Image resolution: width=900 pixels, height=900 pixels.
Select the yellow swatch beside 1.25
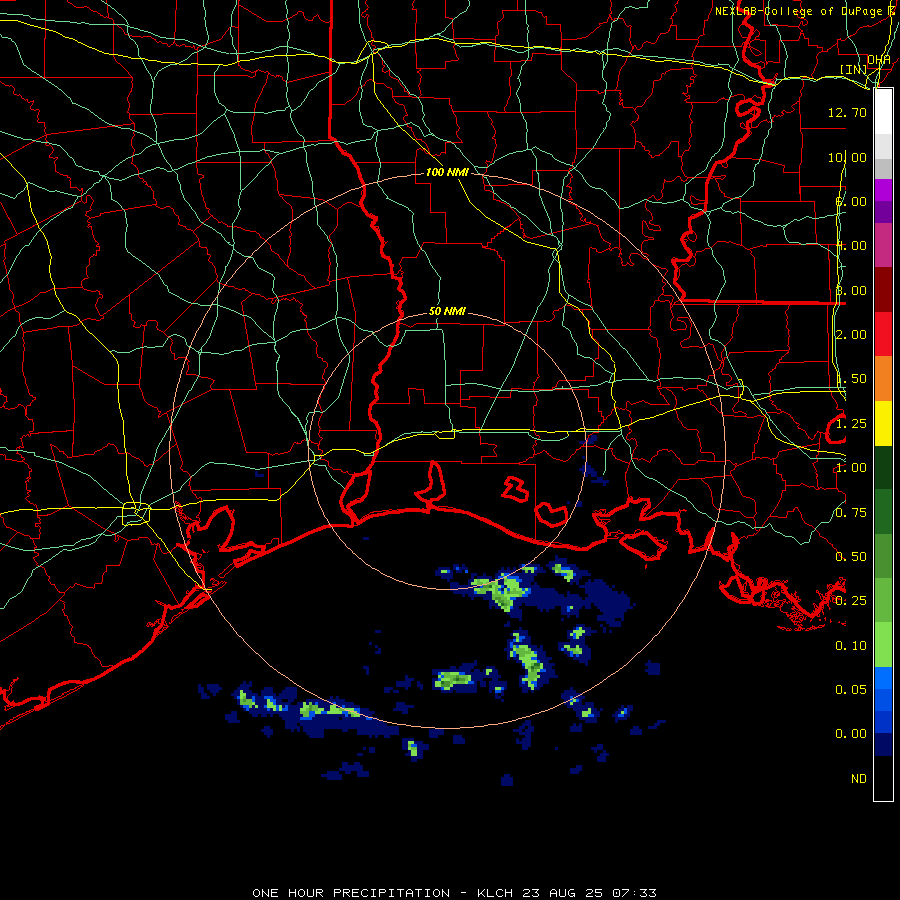883,423
